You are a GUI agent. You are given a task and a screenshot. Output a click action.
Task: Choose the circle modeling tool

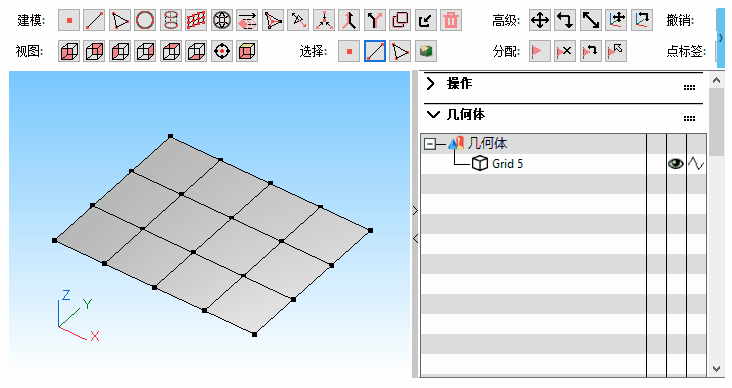(145, 21)
